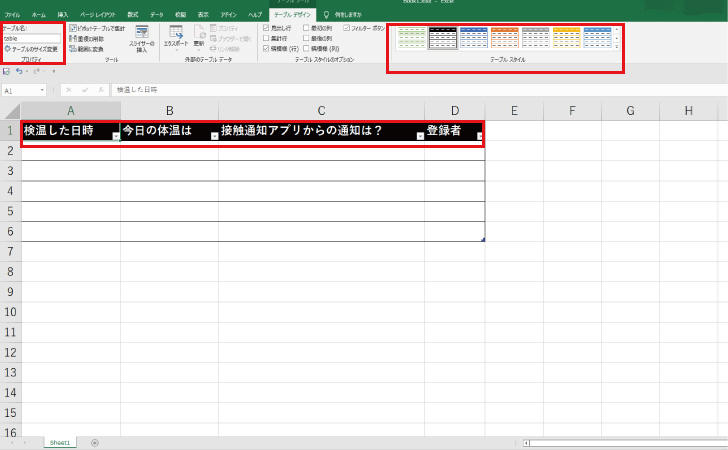
Task: Apply the light green table style
Action: [x=412, y=37]
